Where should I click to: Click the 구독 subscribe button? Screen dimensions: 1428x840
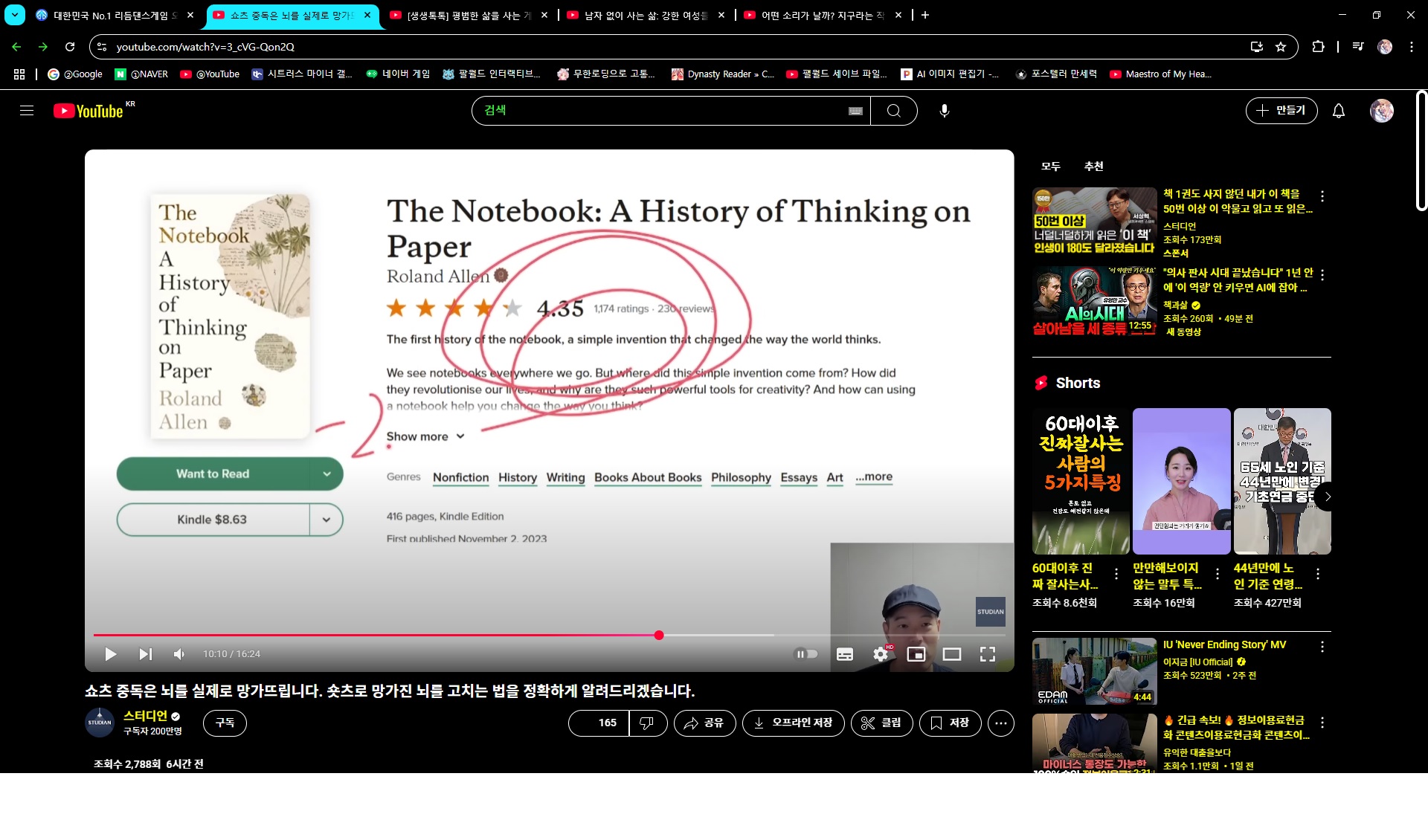click(x=225, y=723)
